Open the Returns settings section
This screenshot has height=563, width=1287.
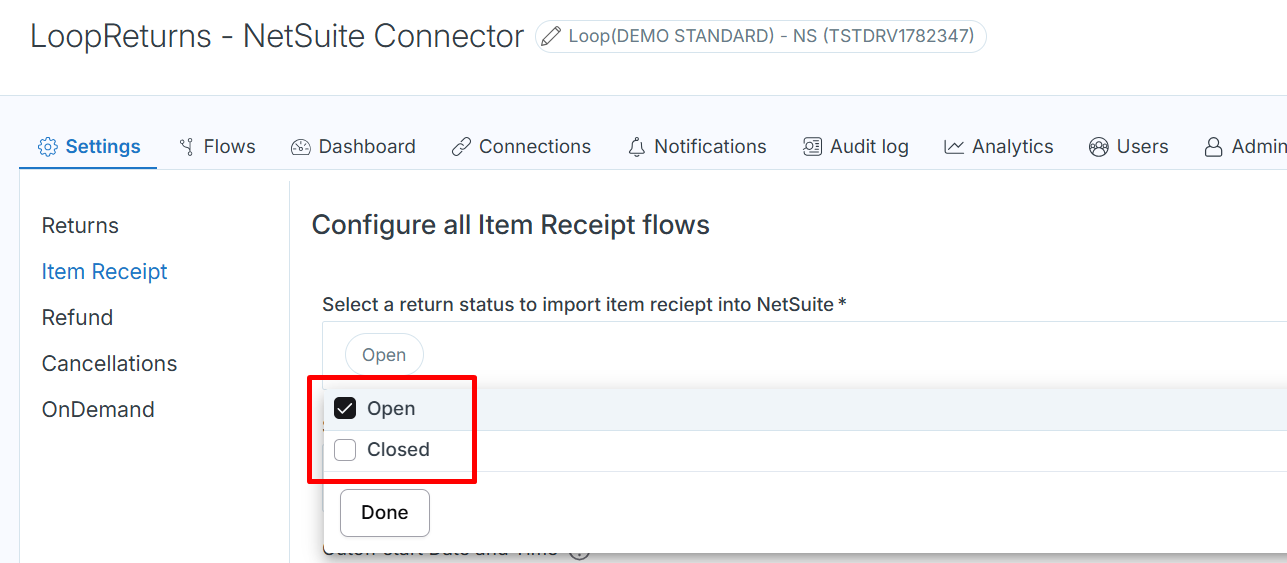(x=80, y=226)
